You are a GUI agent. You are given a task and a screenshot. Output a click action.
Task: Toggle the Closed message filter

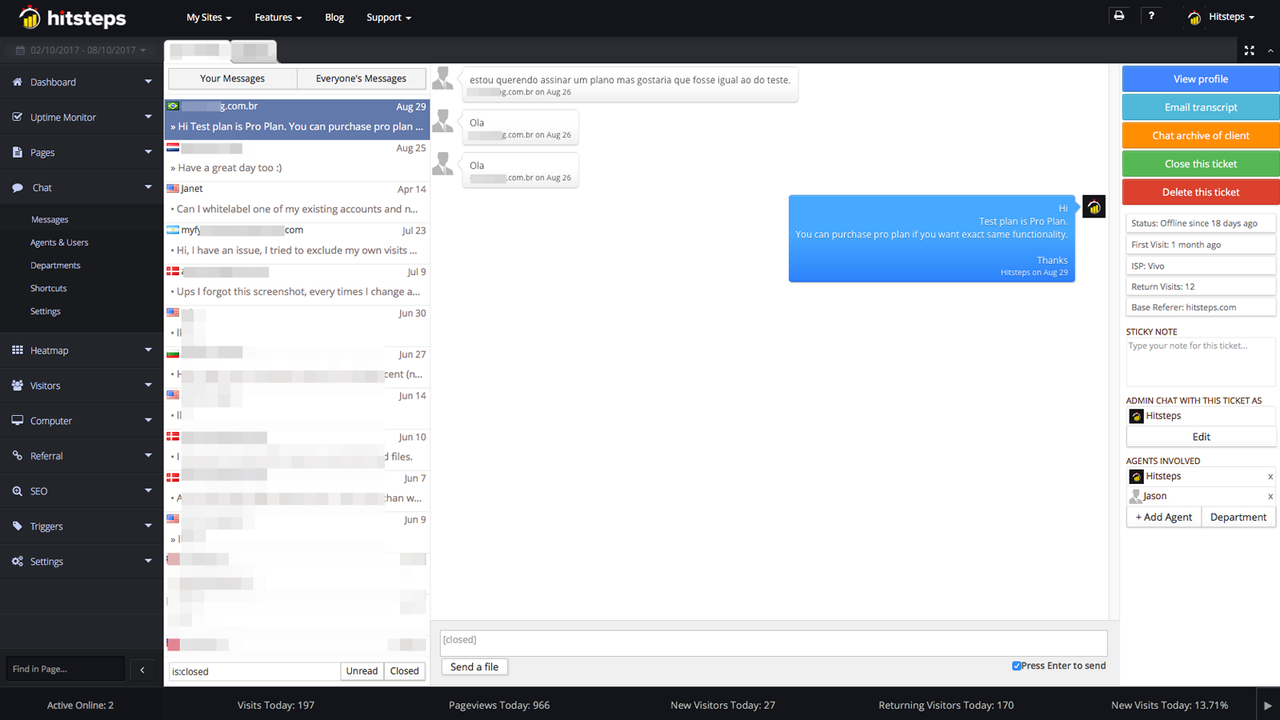click(x=404, y=670)
